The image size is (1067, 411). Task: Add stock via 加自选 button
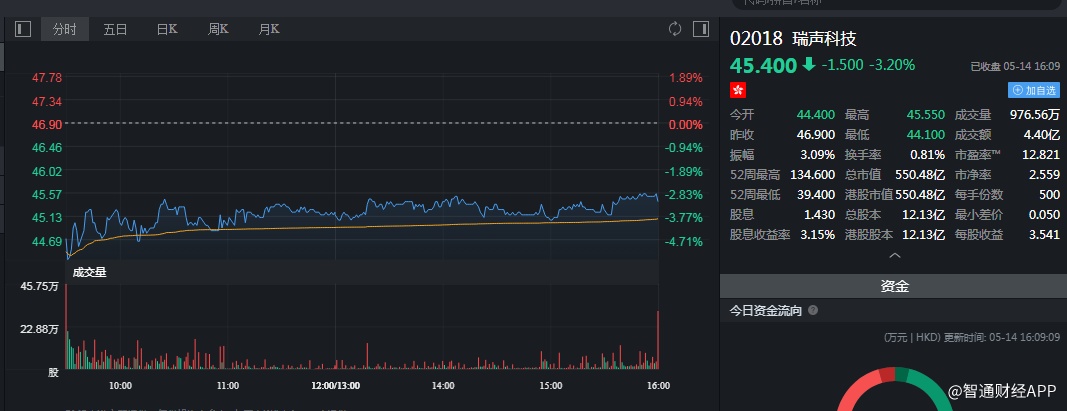click(1033, 89)
